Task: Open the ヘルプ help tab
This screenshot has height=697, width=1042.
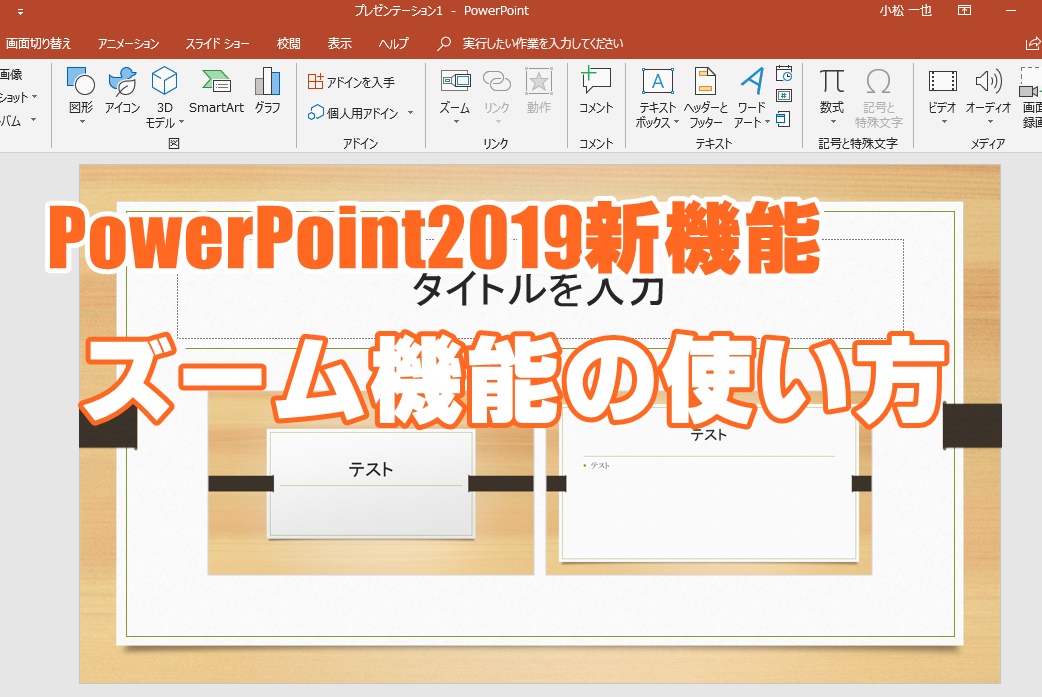Action: (393, 44)
